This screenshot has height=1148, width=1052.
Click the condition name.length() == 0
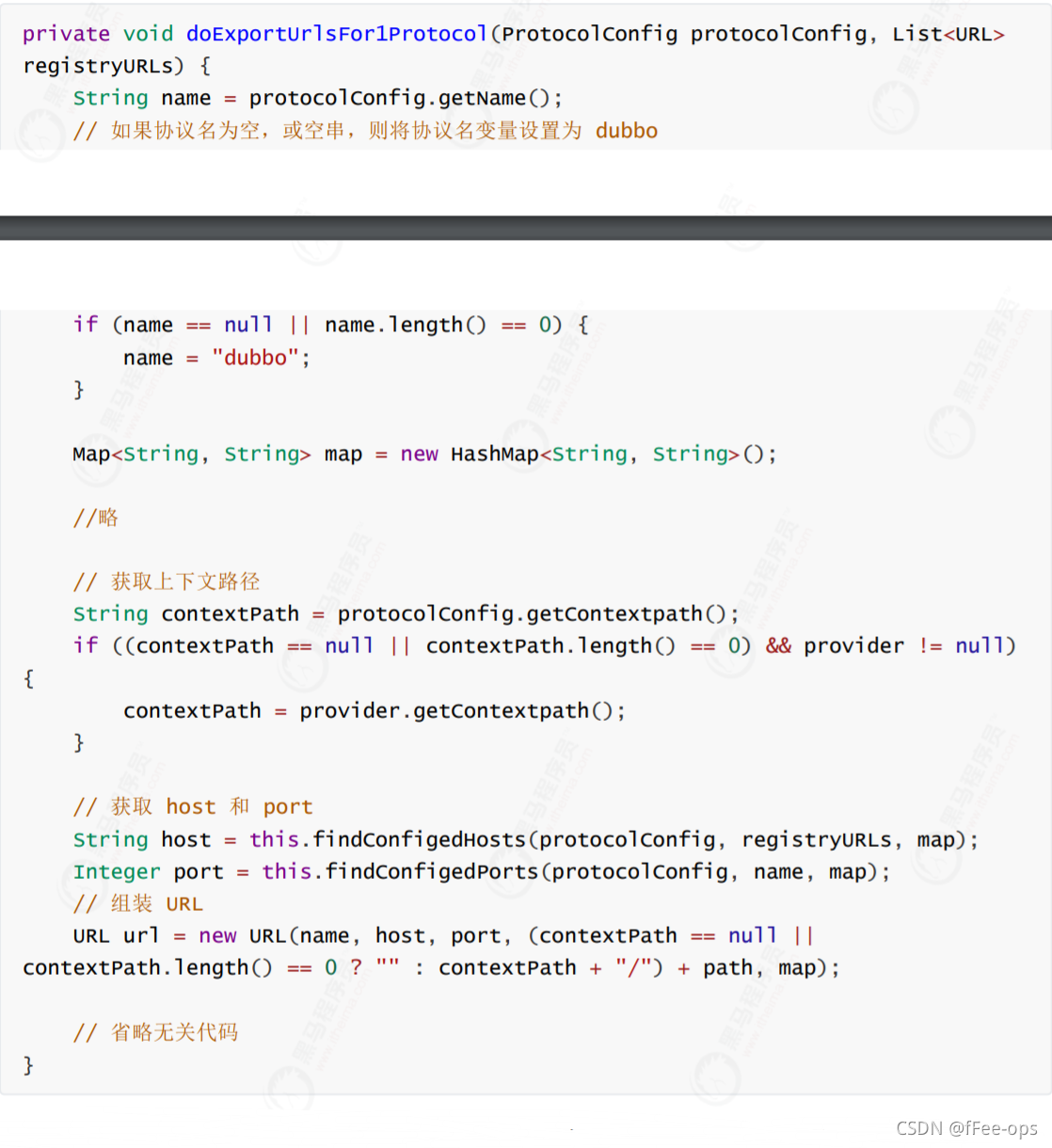click(442, 326)
